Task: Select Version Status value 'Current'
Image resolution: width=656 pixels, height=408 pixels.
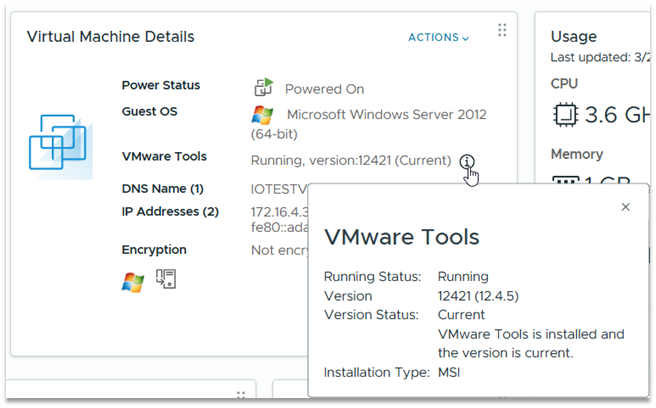Action: click(461, 315)
